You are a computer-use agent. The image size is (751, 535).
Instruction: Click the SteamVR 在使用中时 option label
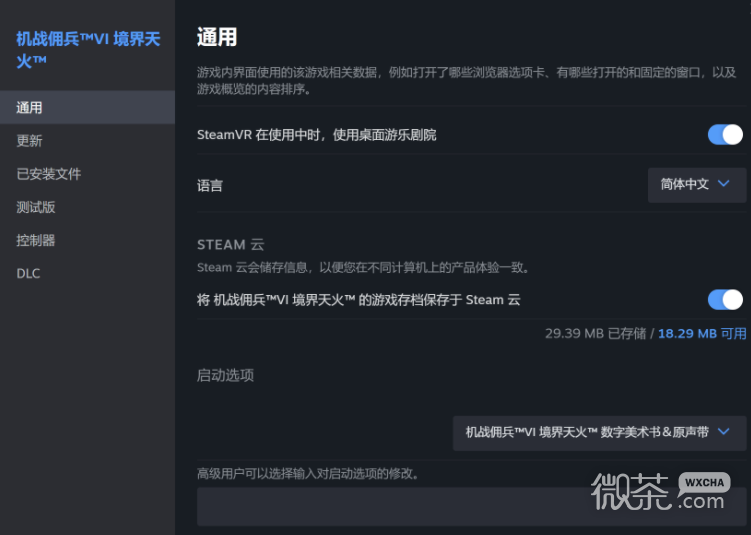pyautogui.click(x=317, y=135)
